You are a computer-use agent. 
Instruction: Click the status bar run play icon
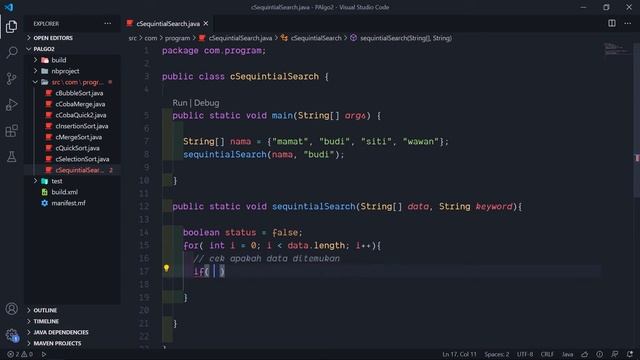[x=44, y=354]
